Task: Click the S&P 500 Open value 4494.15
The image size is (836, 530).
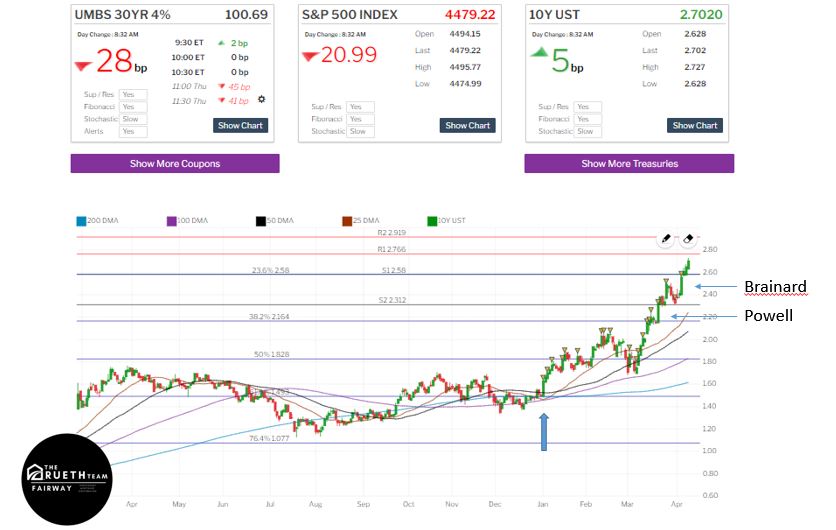Action: 465,34
